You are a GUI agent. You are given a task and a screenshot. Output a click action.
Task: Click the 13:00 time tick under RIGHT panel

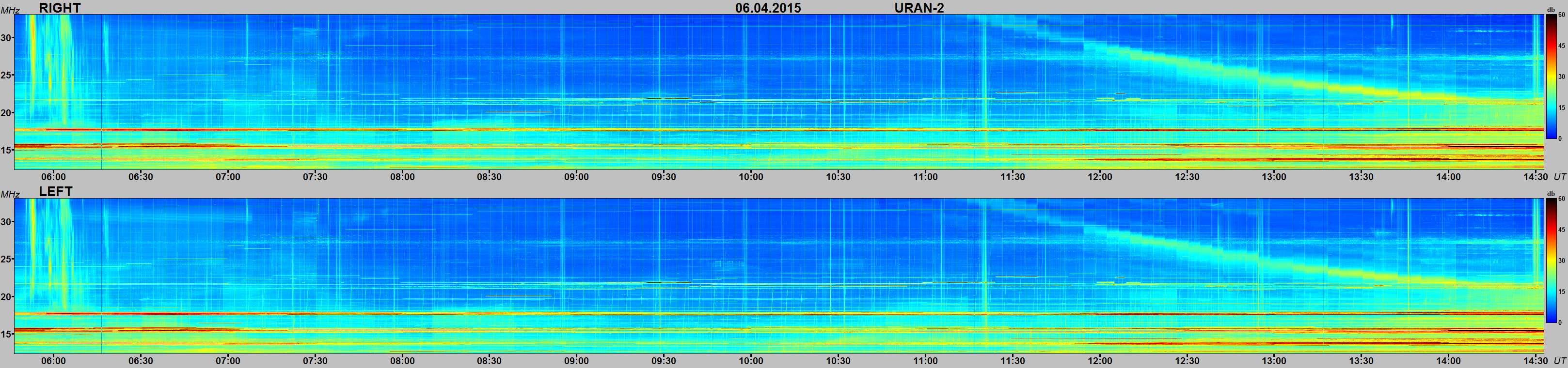click(x=1274, y=177)
